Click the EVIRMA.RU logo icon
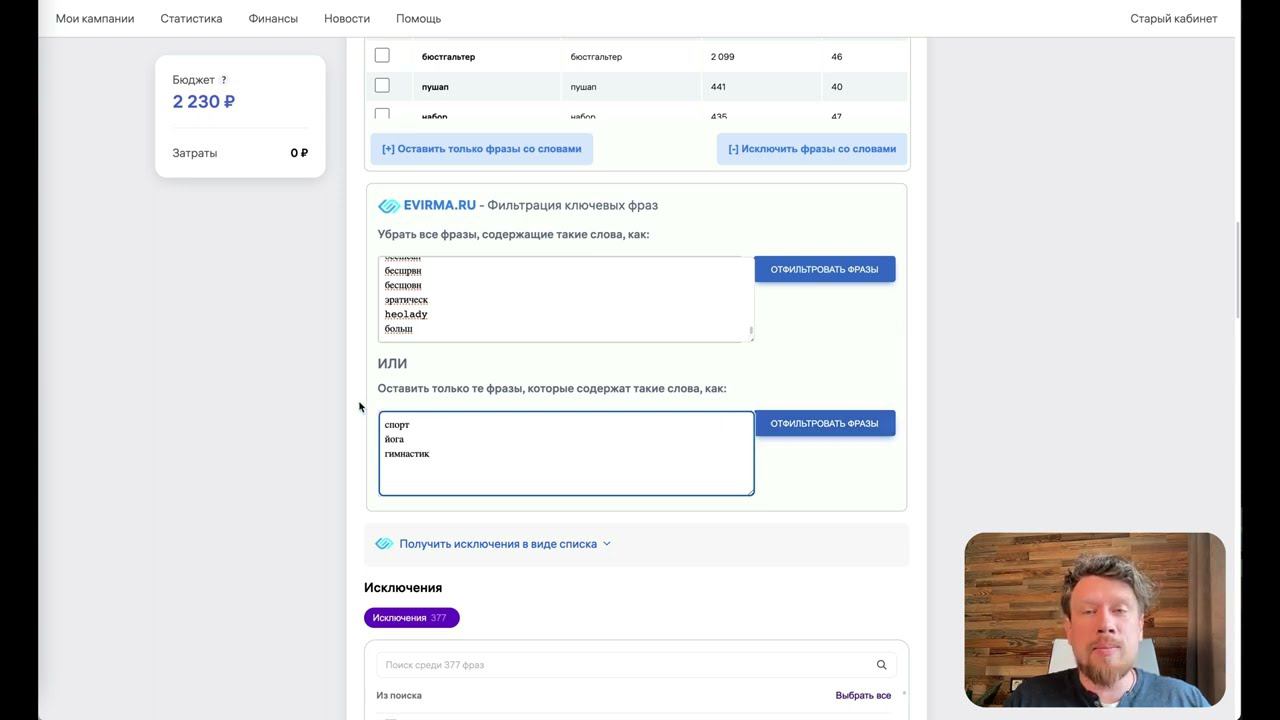Screen dimensions: 1280x720 [x=389, y=206]
